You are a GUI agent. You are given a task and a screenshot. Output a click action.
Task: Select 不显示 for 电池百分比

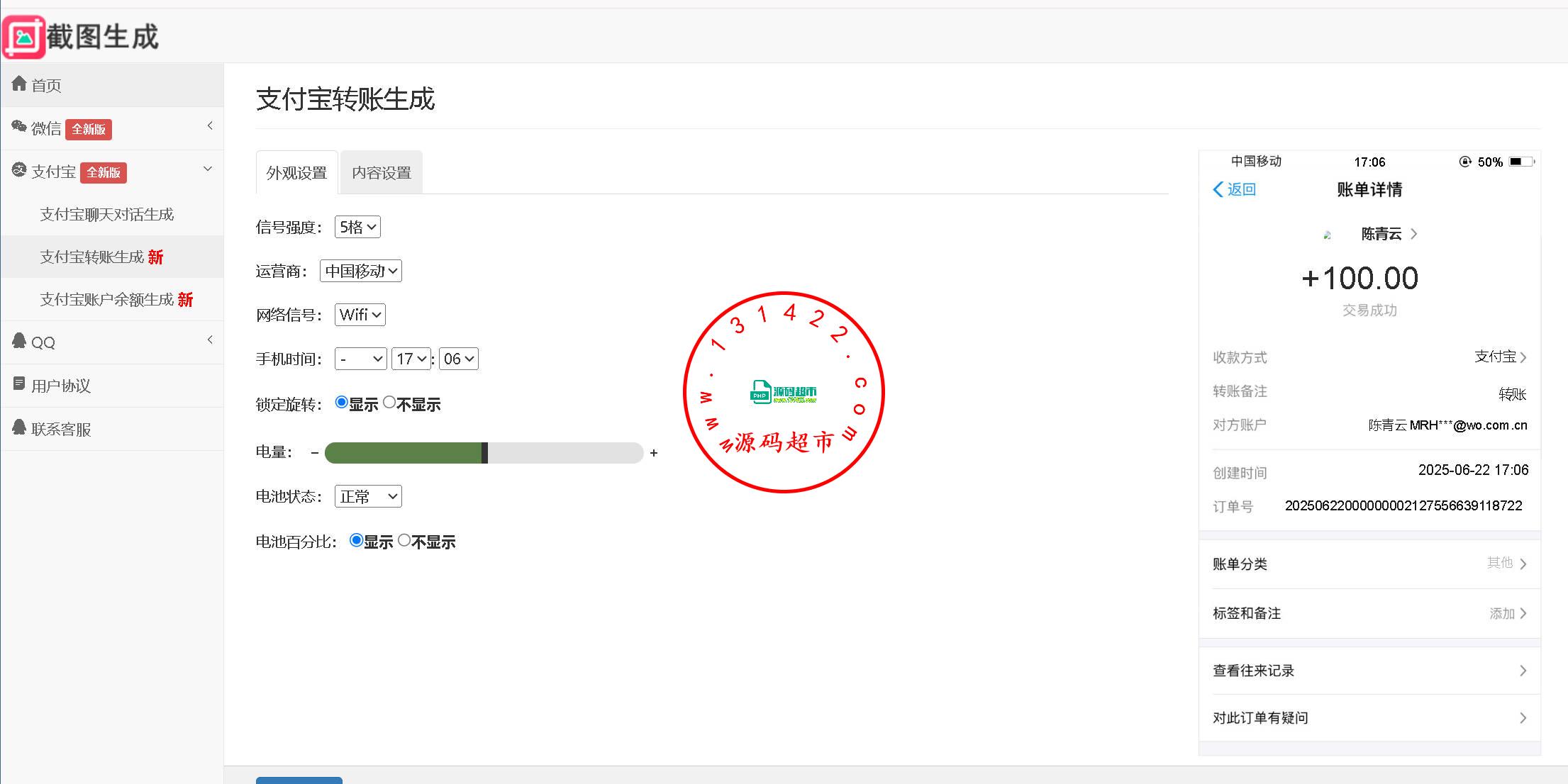(404, 540)
